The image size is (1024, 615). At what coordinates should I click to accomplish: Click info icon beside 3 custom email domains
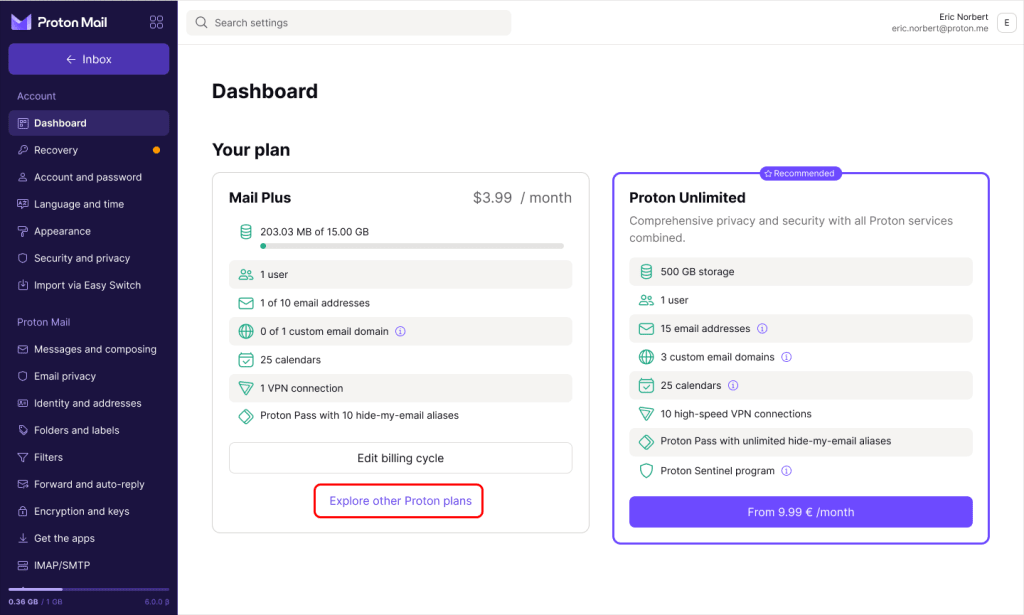786,357
